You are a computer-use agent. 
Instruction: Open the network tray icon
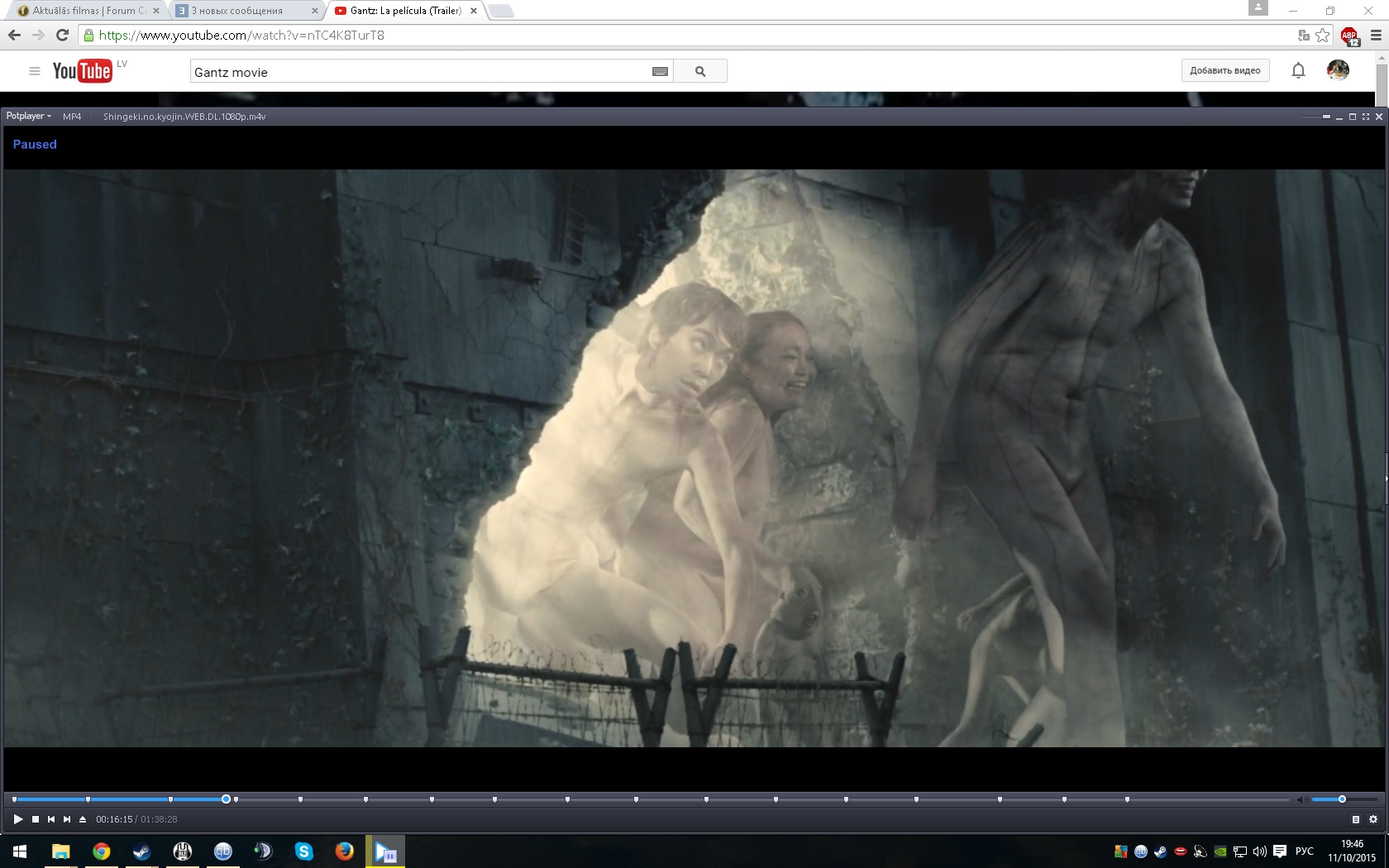1240,851
